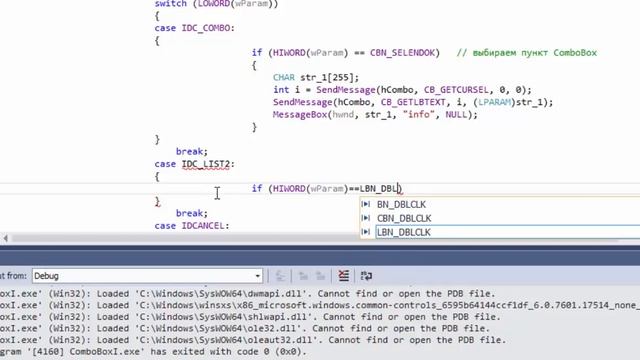Click macro icon beside BN_DBLCLK

pos(366,204)
